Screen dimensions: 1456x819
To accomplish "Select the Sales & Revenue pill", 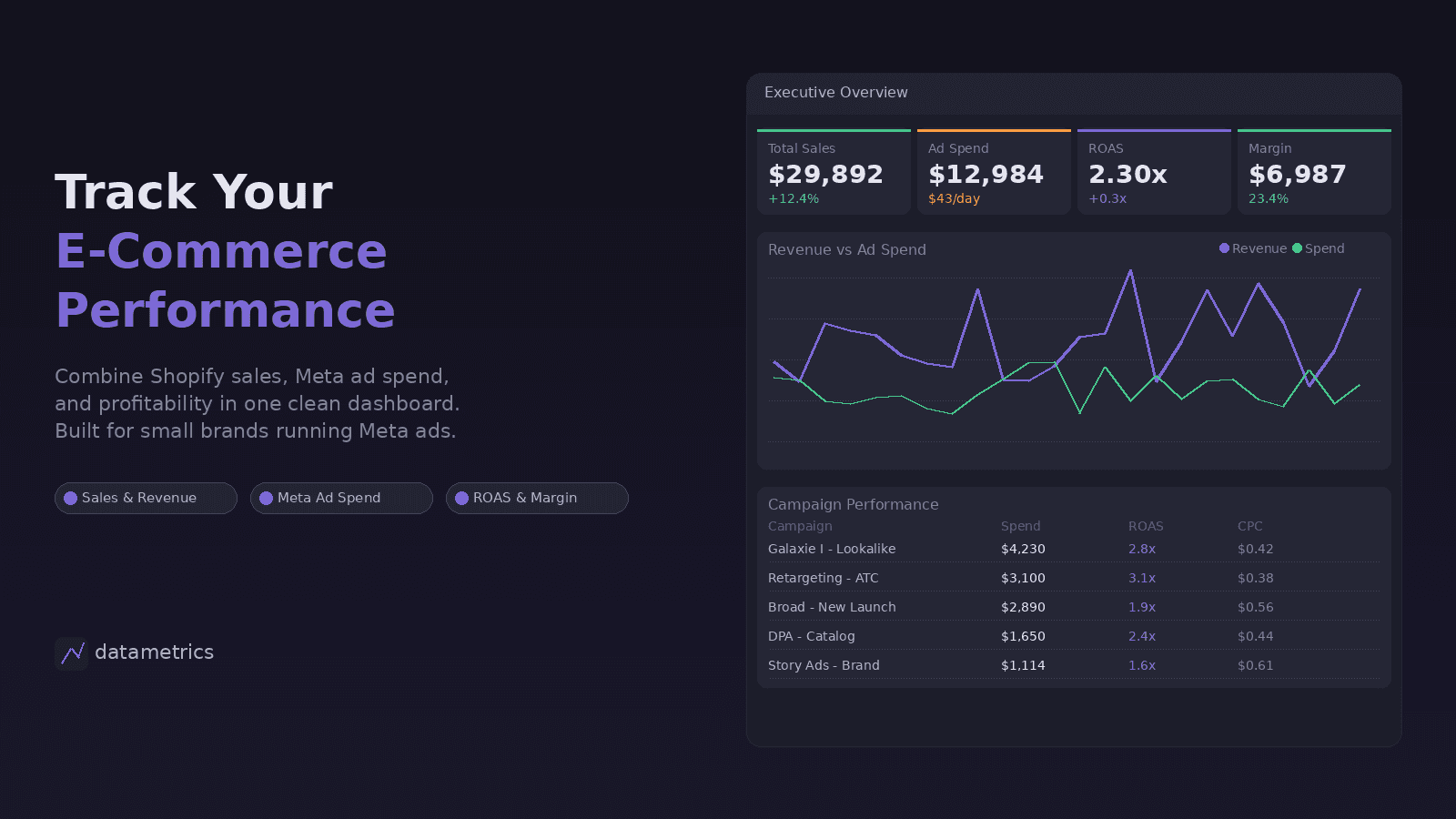I will click(146, 498).
